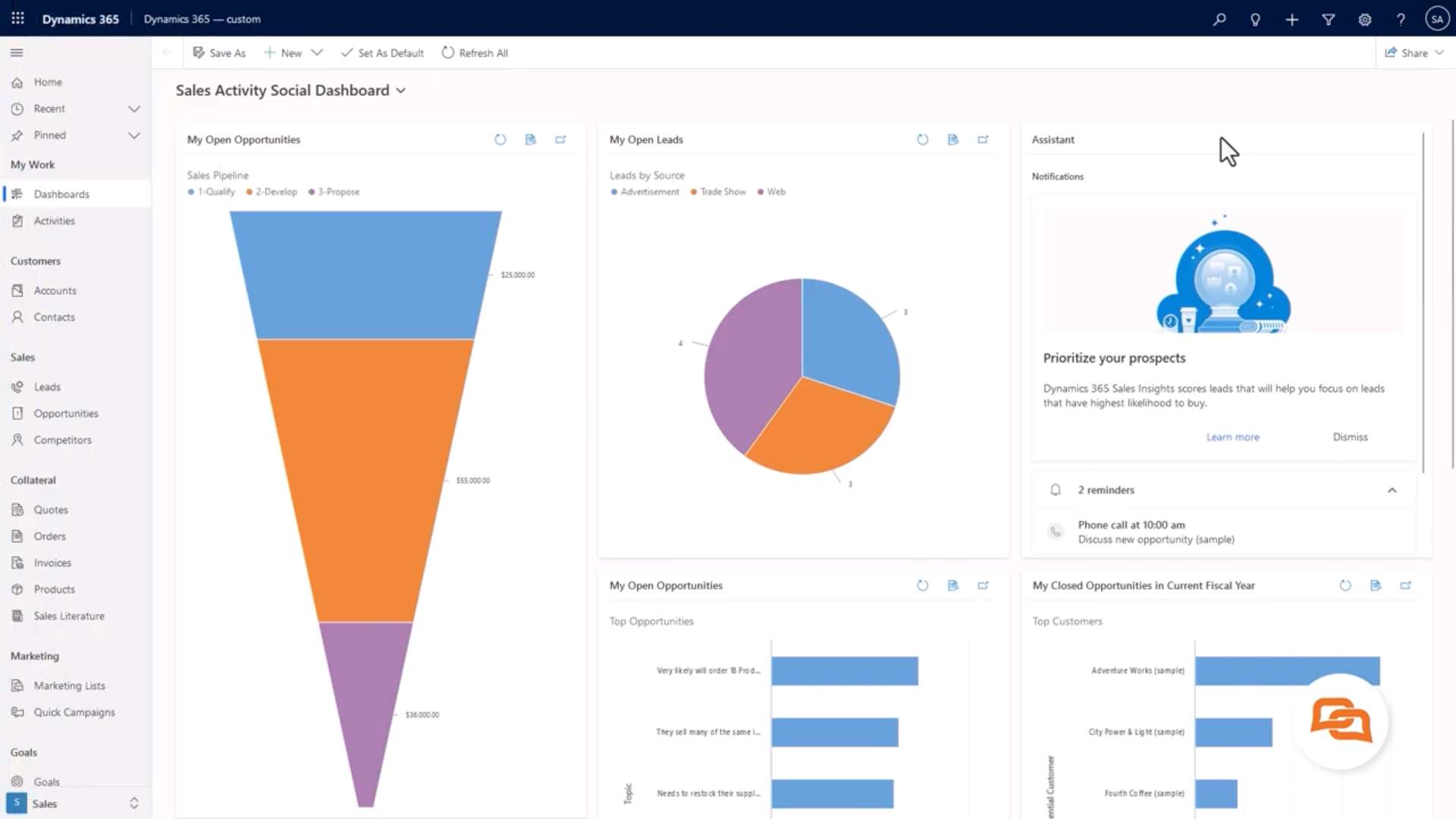Click the search magnifier icon in the header
This screenshot has width=1456, height=819.
point(1219,20)
